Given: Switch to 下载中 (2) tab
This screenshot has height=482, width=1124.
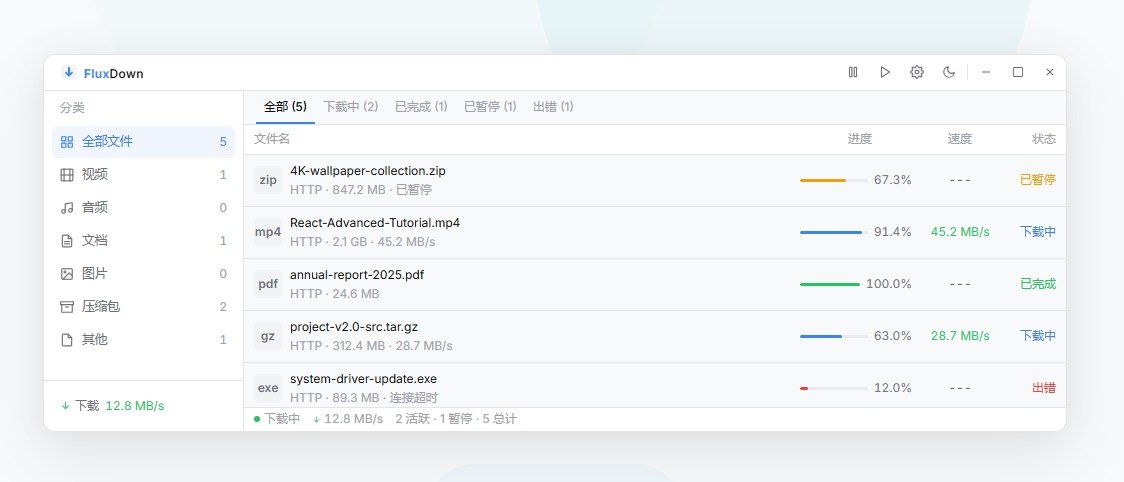Looking at the screenshot, I should (x=351, y=107).
